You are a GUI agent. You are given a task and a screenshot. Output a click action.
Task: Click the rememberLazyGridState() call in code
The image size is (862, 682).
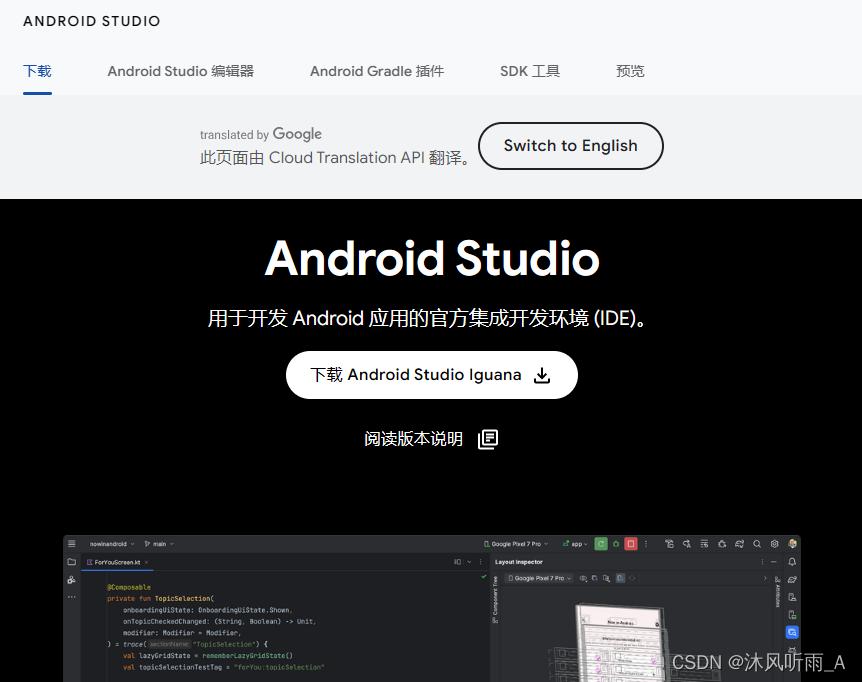pyautogui.click(x=247, y=656)
